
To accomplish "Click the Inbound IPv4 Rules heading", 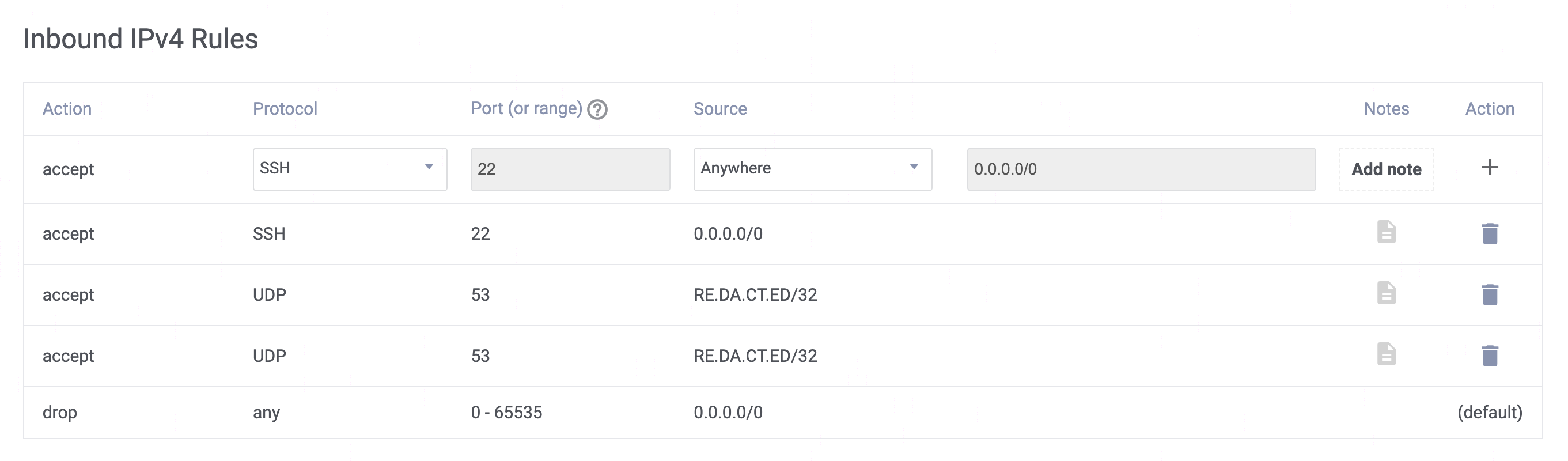I will (141, 39).
